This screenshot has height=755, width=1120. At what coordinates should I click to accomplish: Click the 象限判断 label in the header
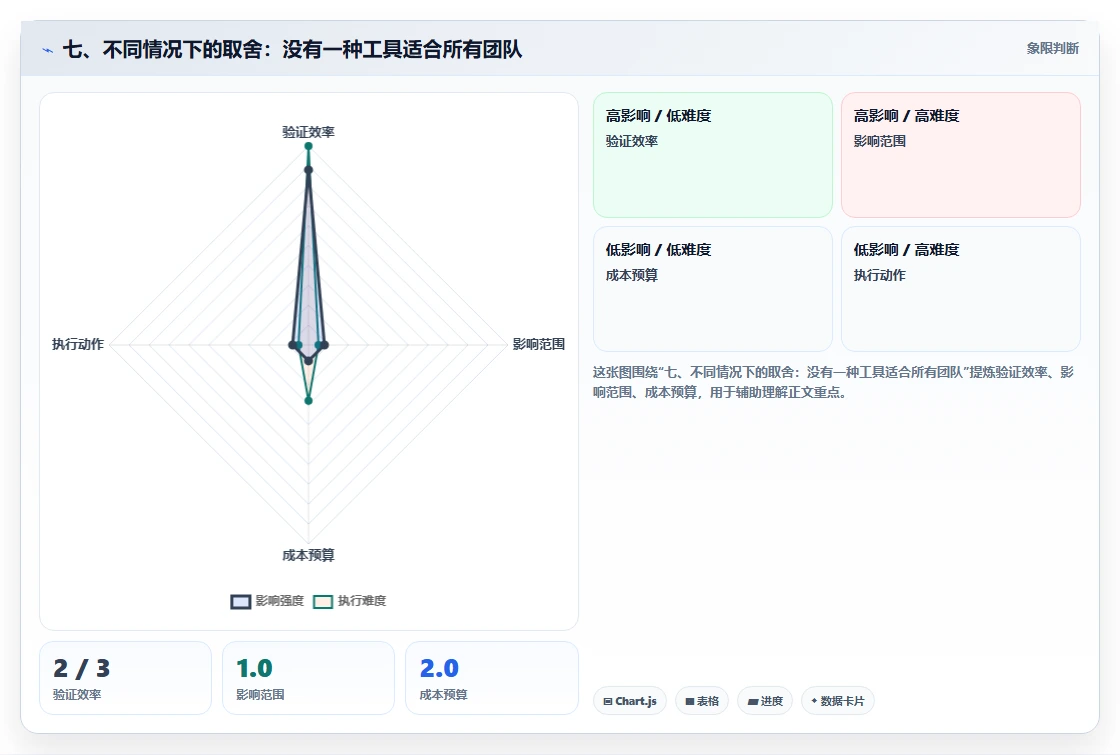tap(1052, 49)
